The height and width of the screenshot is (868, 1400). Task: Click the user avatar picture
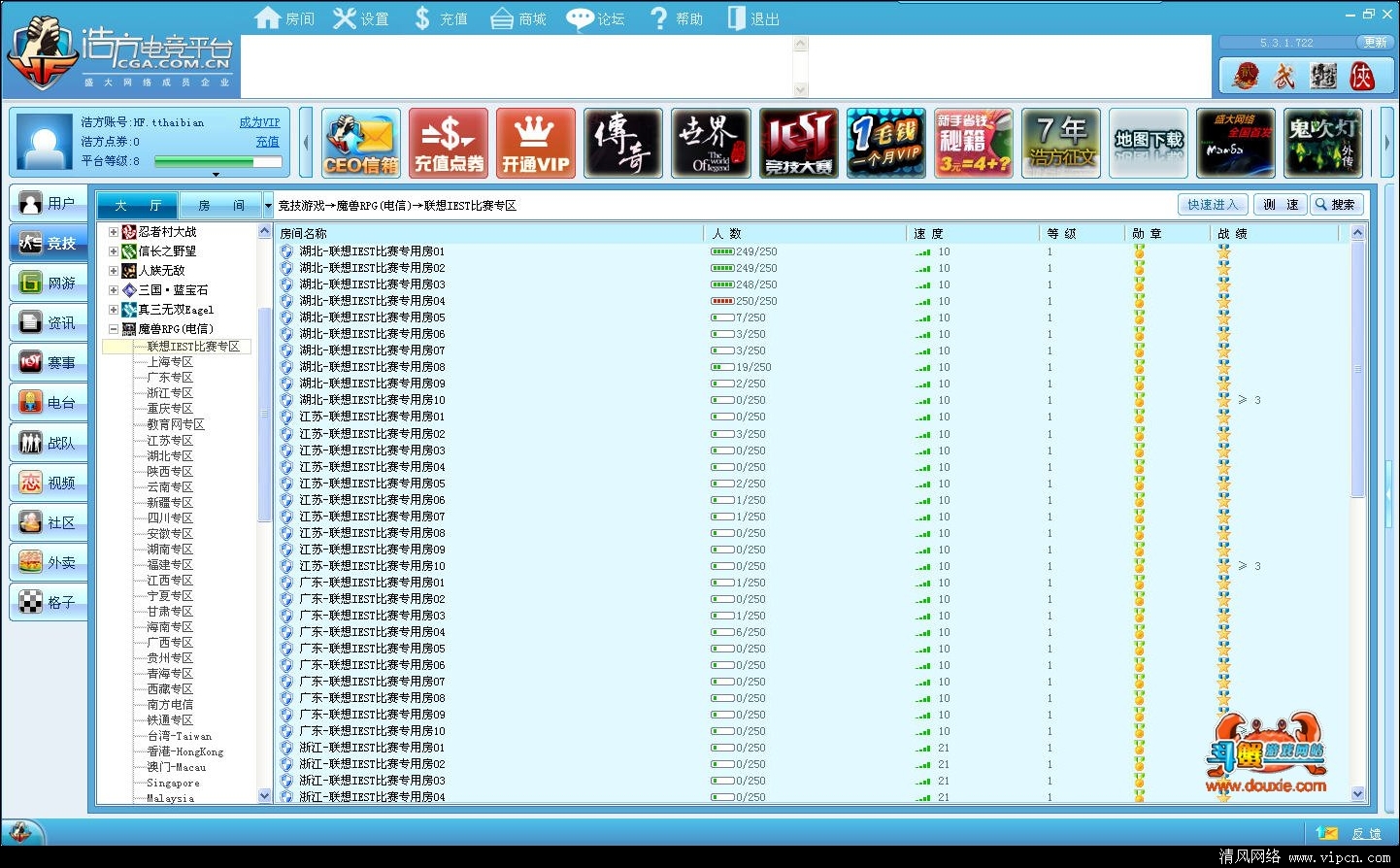45,143
